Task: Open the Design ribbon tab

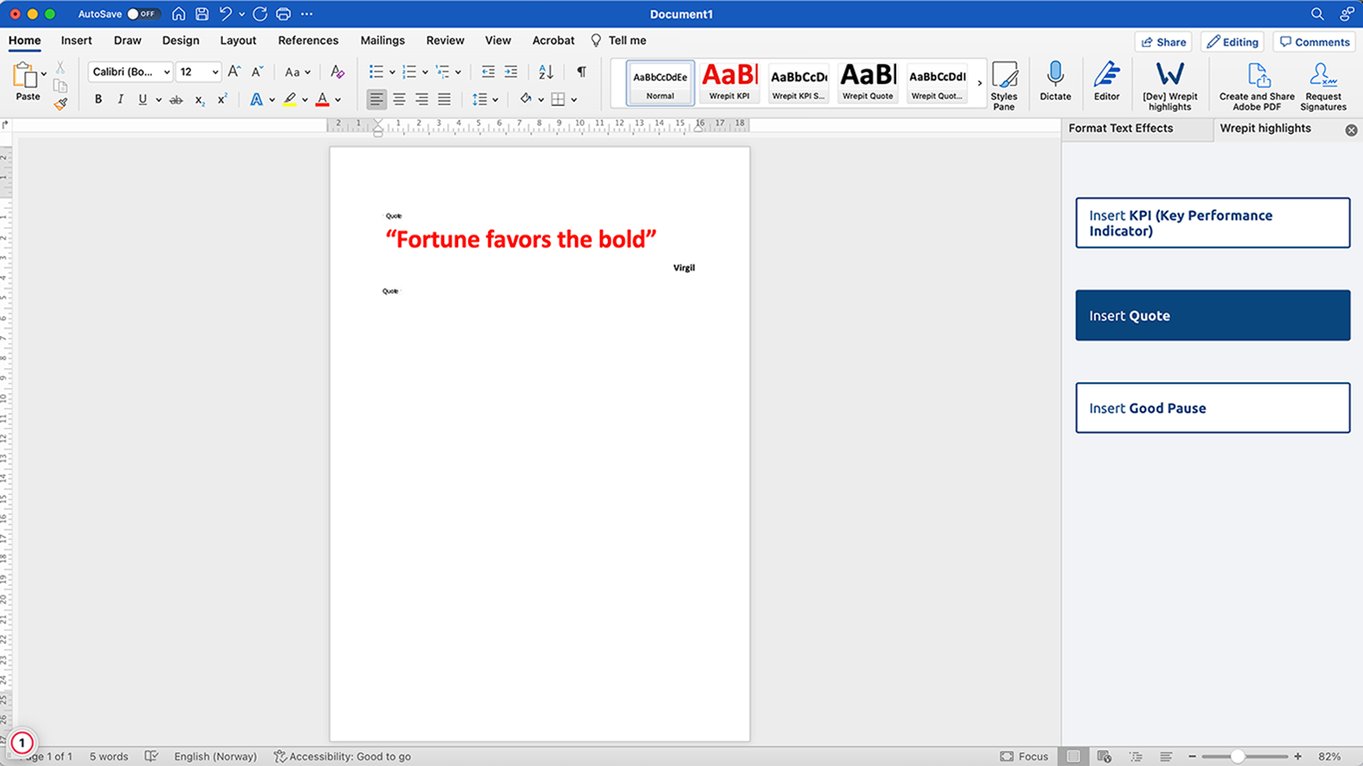Action: [181, 40]
